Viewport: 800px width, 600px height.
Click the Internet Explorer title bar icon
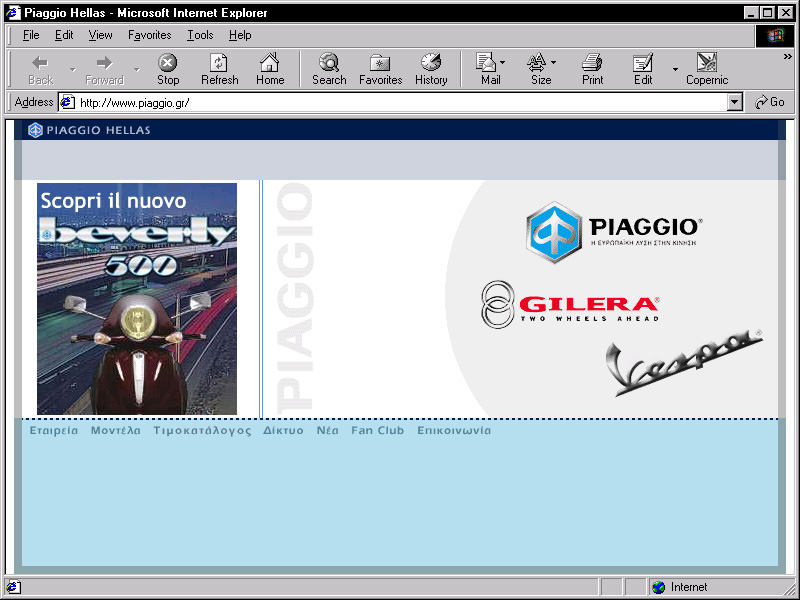click(x=13, y=12)
